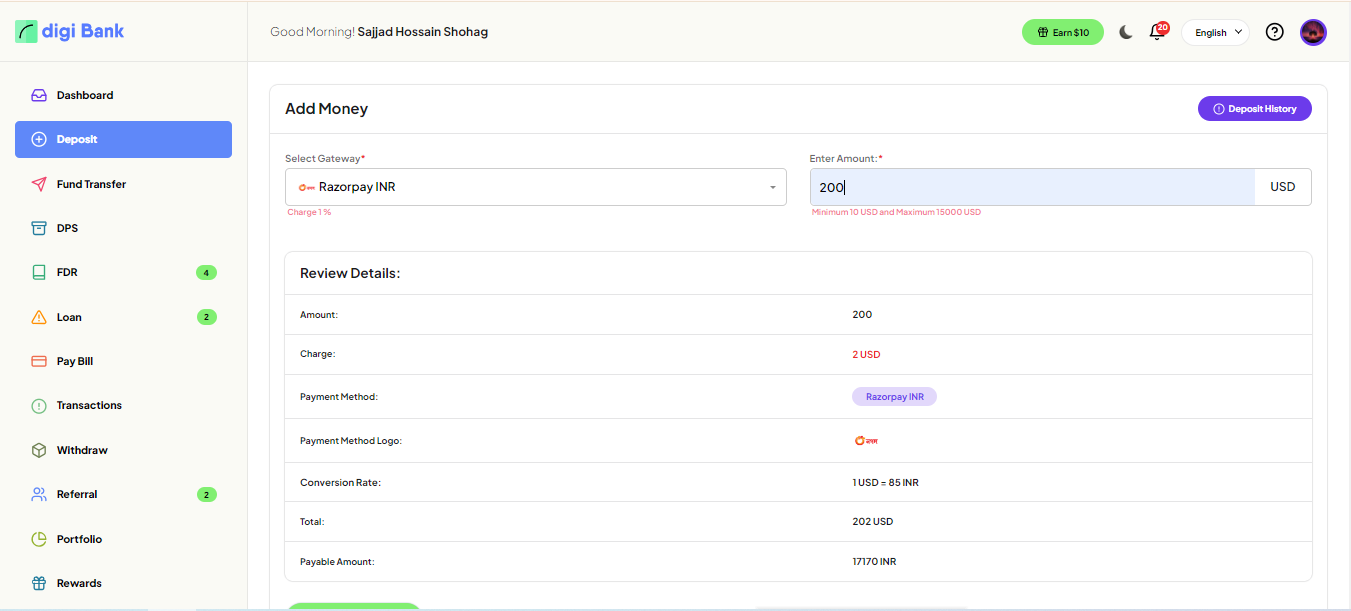Click the Loan warning triangle icon
The height and width of the screenshot is (611, 1351).
(39, 317)
